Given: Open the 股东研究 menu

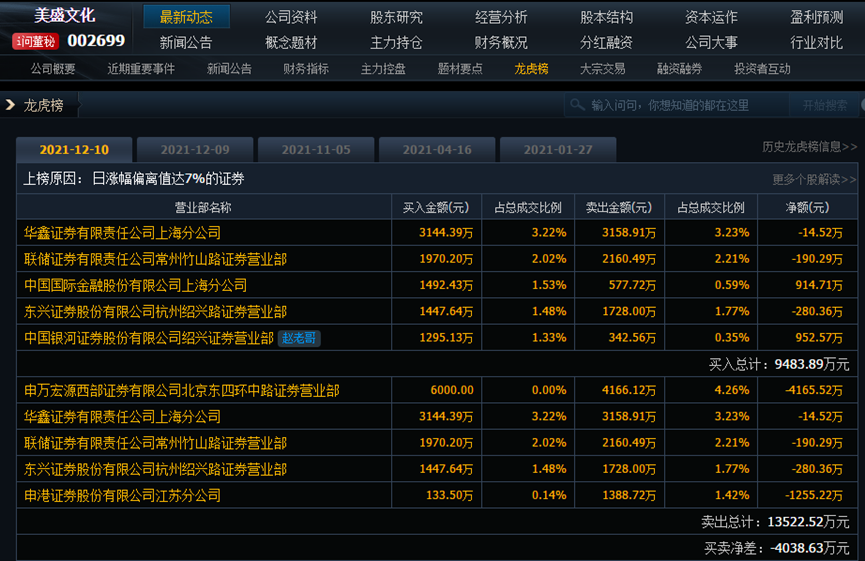Looking at the screenshot, I should (x=396, y=17).
